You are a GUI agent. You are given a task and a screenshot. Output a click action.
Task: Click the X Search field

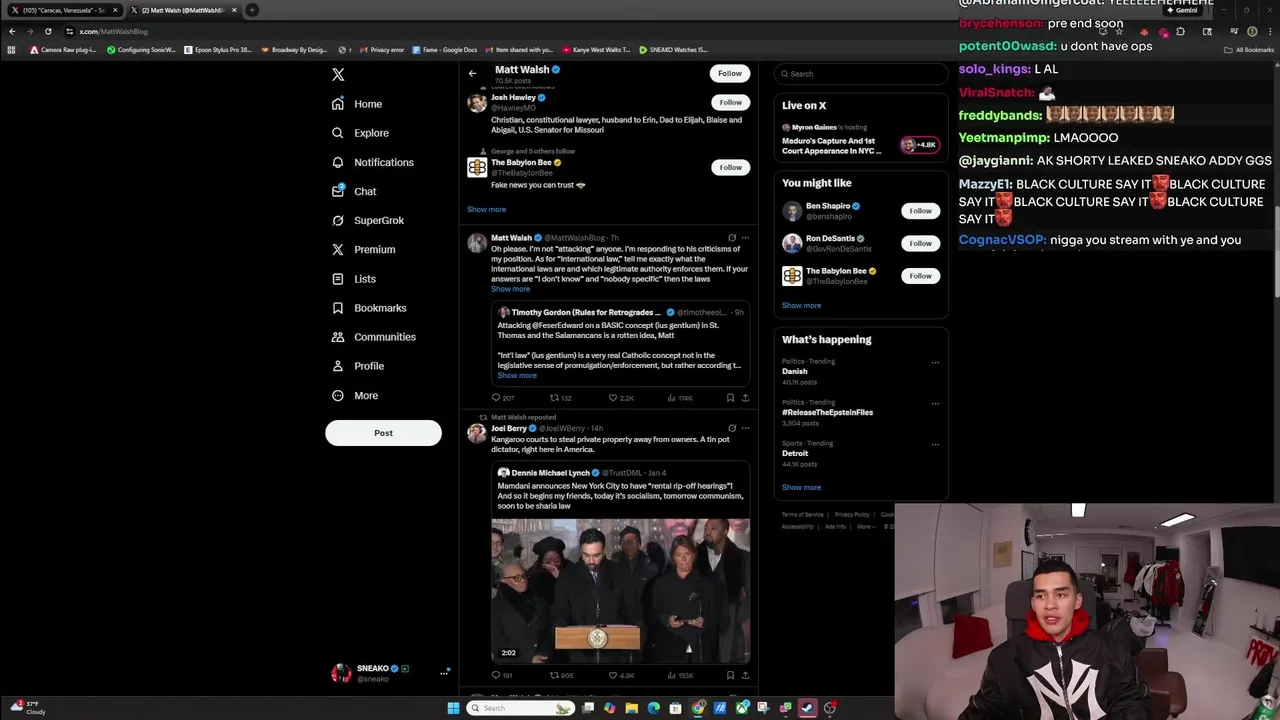861,74
